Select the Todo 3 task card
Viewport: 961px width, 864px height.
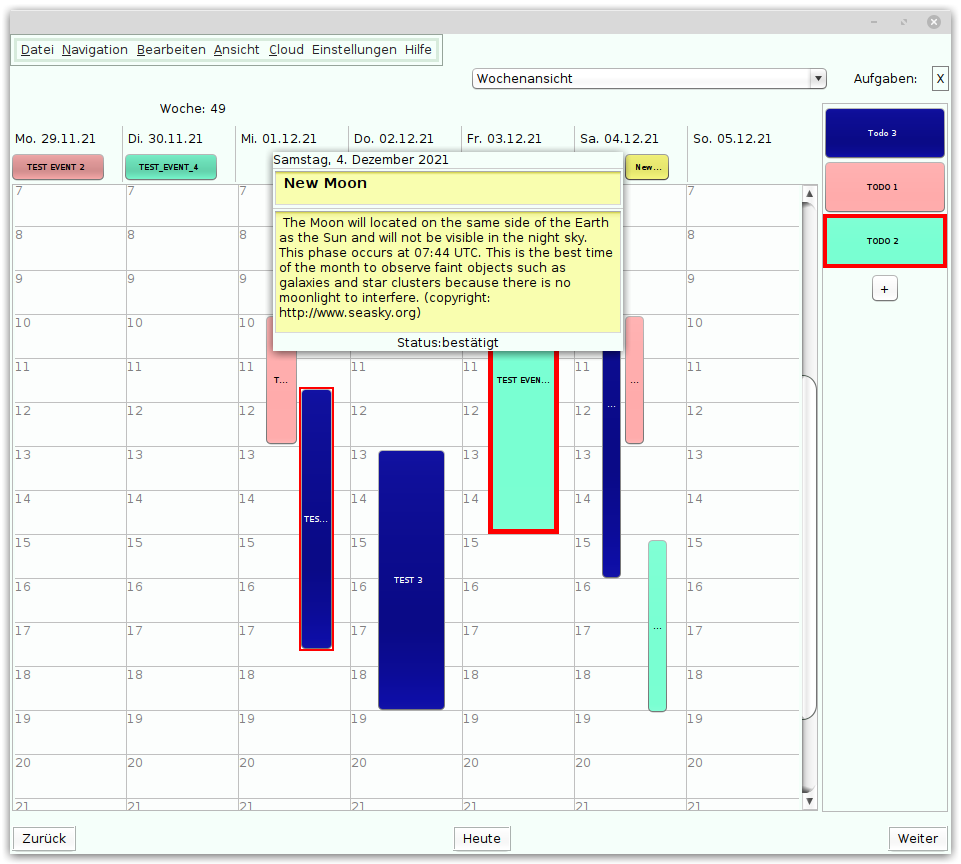coord(884,133)
